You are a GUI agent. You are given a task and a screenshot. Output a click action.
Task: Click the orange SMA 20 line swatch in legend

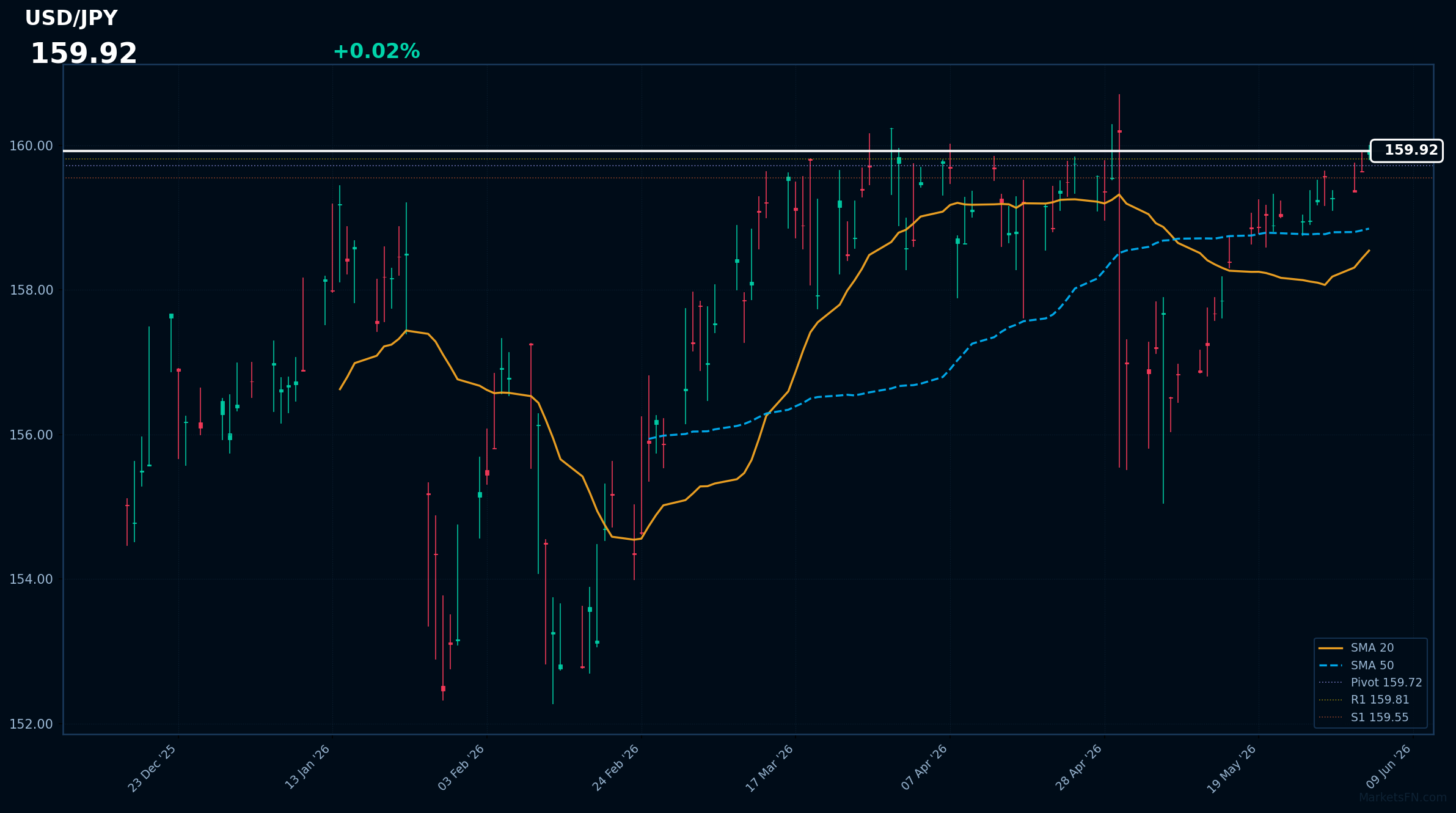(x=1331, y=648)
